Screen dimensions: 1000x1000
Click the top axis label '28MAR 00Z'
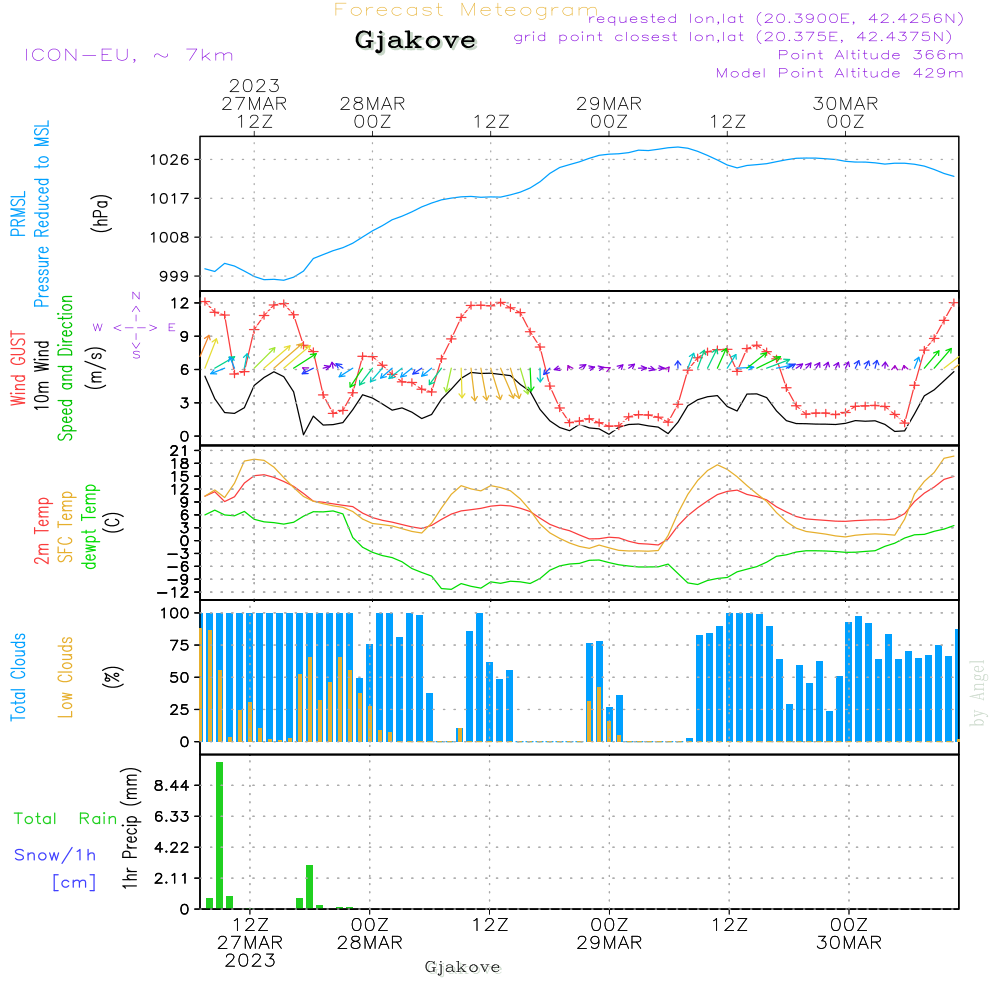click(x=372, y=112)
